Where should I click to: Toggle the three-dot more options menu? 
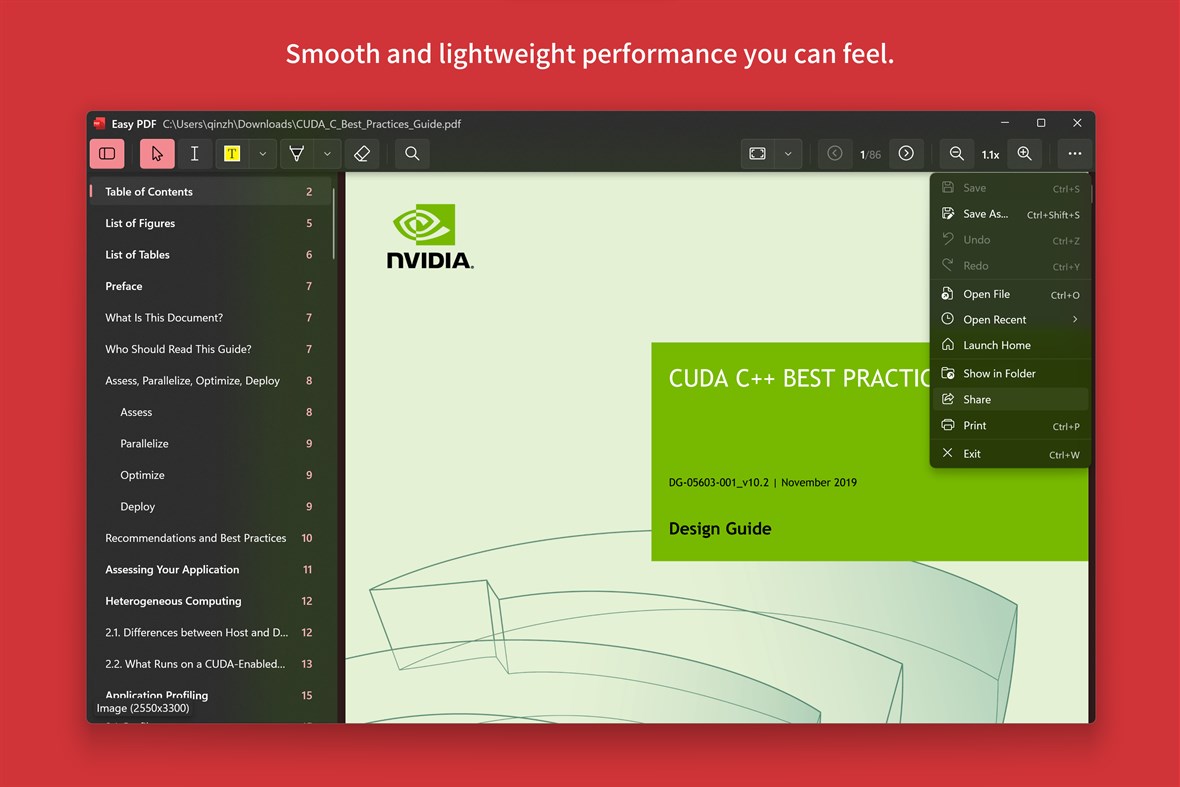(x=1075, y=153)
